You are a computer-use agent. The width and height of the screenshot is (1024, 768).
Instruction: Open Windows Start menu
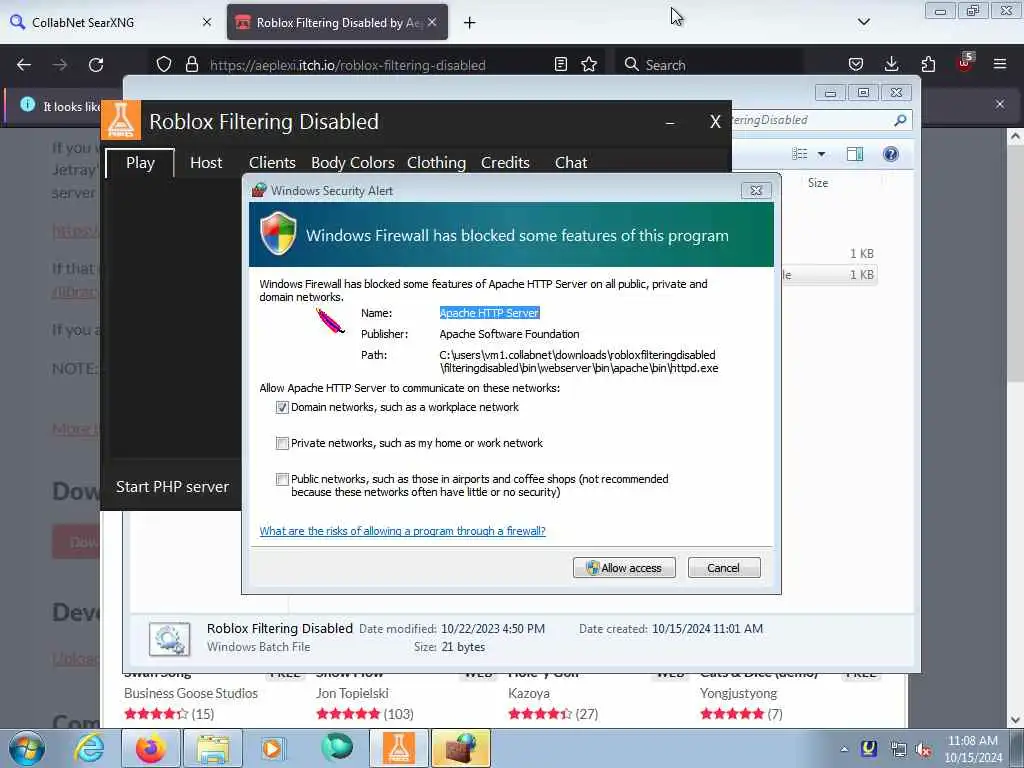(x=27, y=748)
